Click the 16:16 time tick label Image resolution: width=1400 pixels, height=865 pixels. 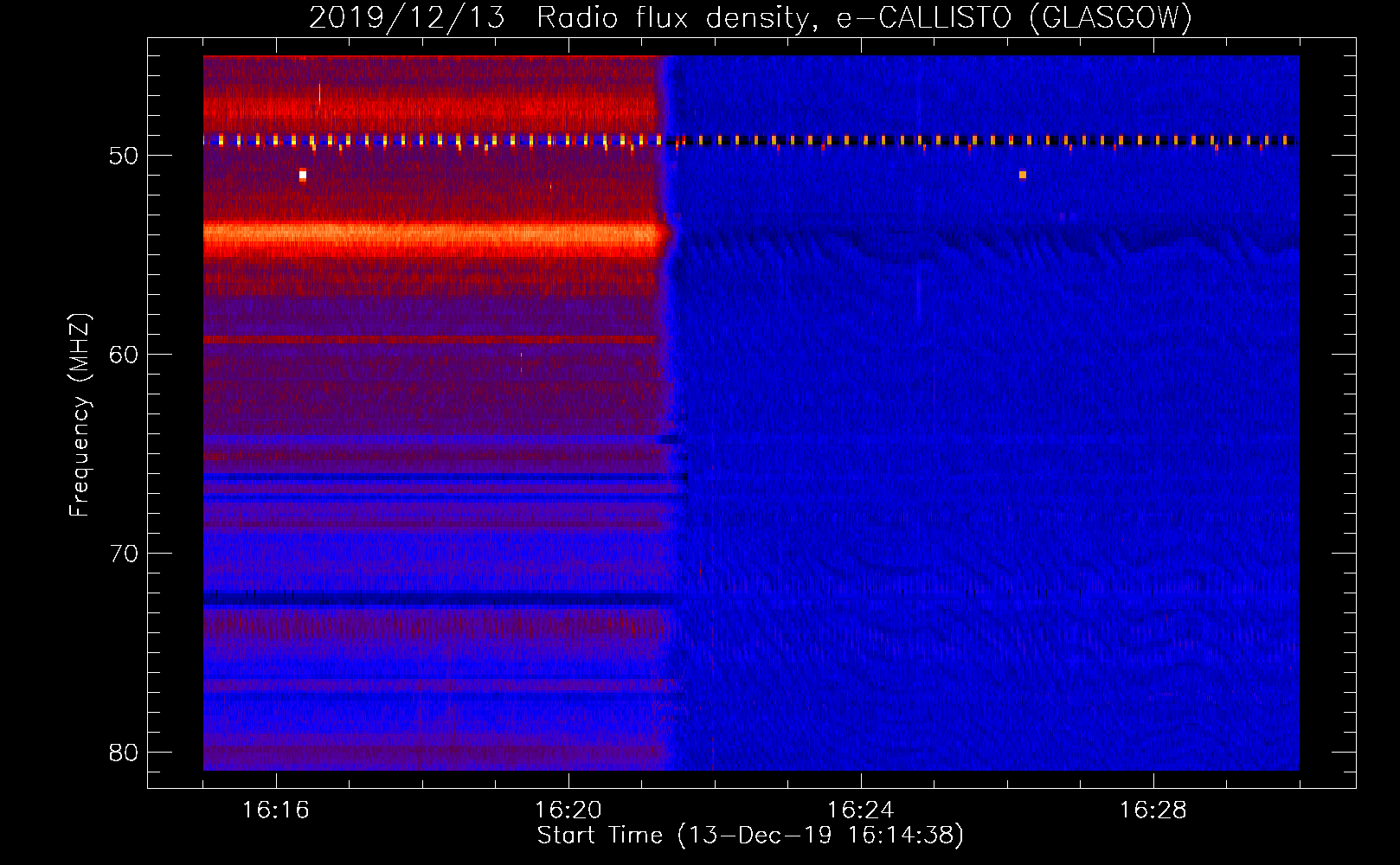(276, 811)
